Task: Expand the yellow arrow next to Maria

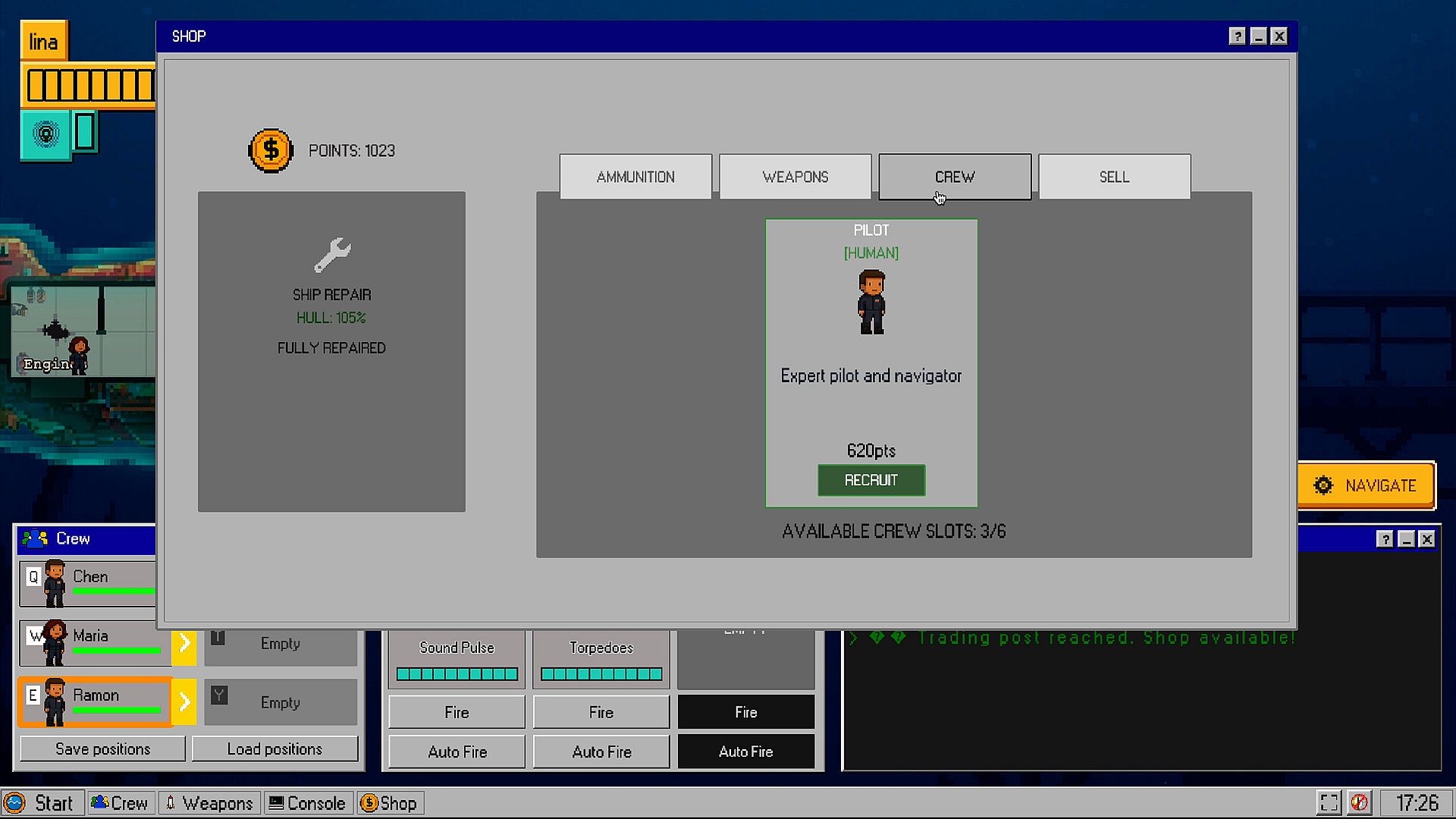Action: (x=184, y=643)
